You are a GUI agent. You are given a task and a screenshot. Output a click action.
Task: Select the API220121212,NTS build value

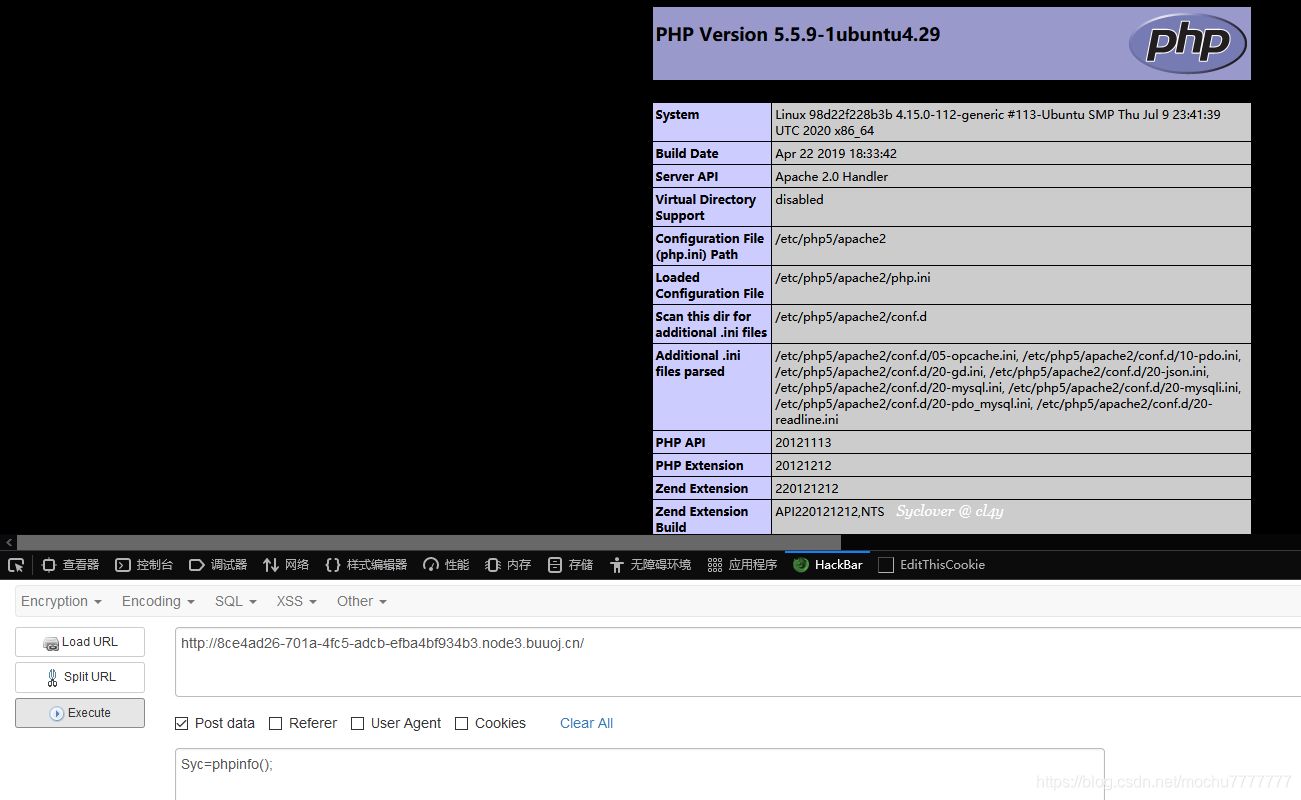coord(829,511)
